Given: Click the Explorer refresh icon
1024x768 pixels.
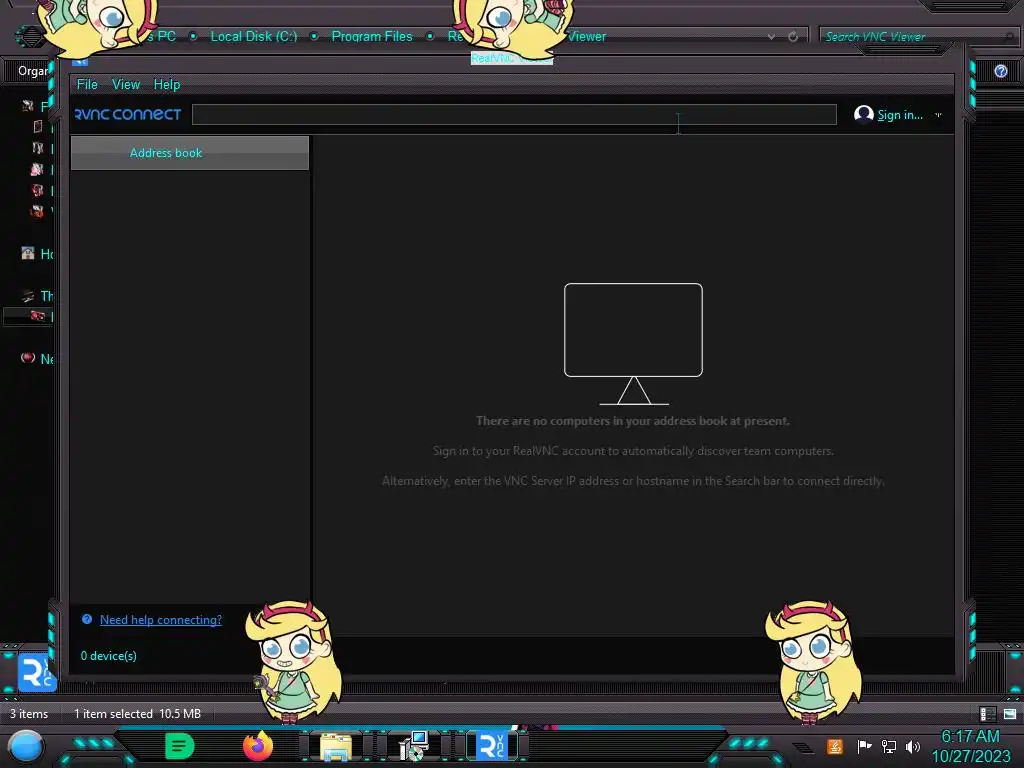Looking at the screenshot, I should click(x=793, y=37).
